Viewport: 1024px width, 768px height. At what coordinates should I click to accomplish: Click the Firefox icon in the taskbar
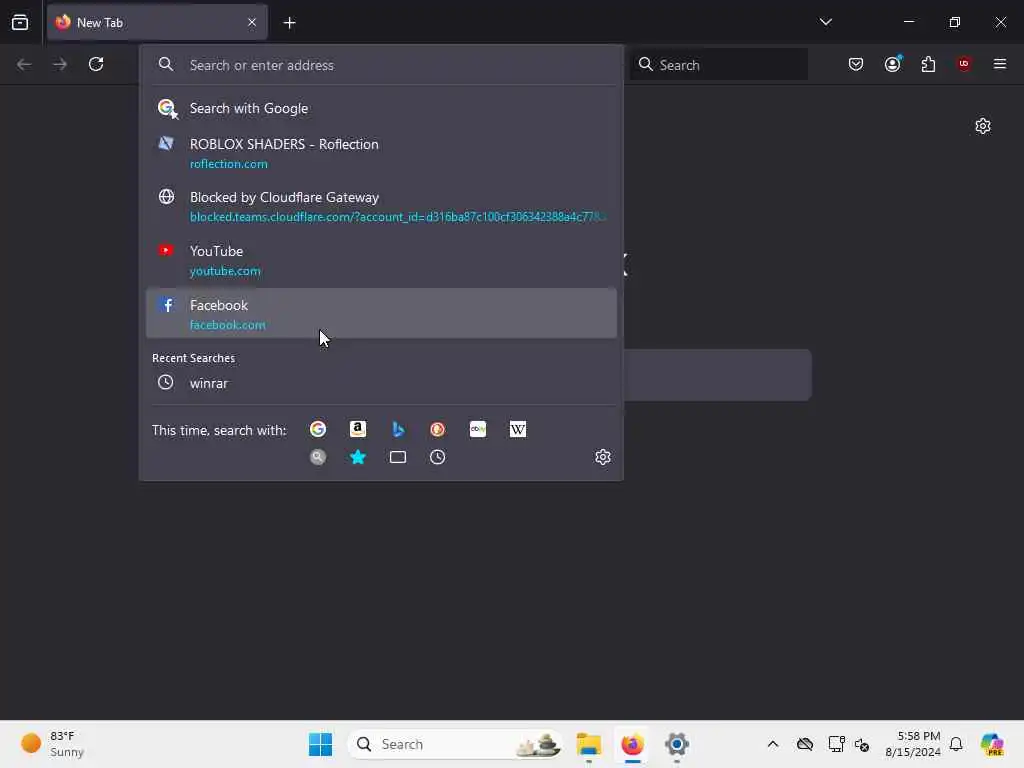tap(632, 744)
